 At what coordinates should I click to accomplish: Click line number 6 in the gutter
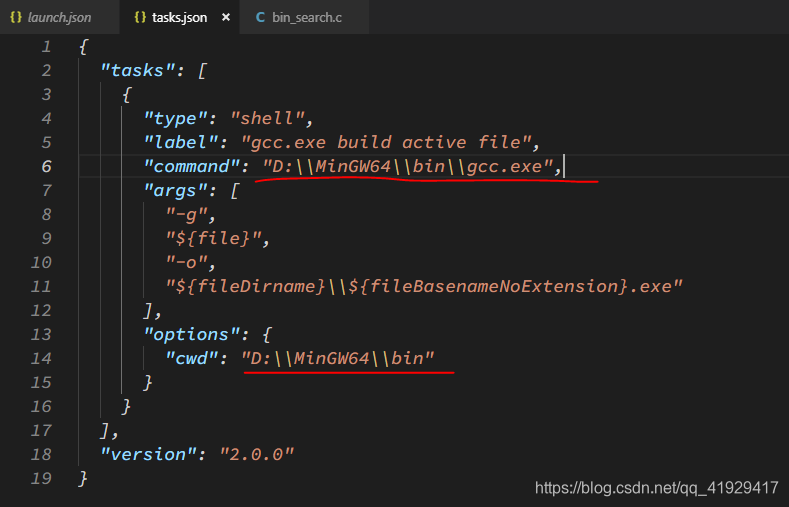(46, 166)
